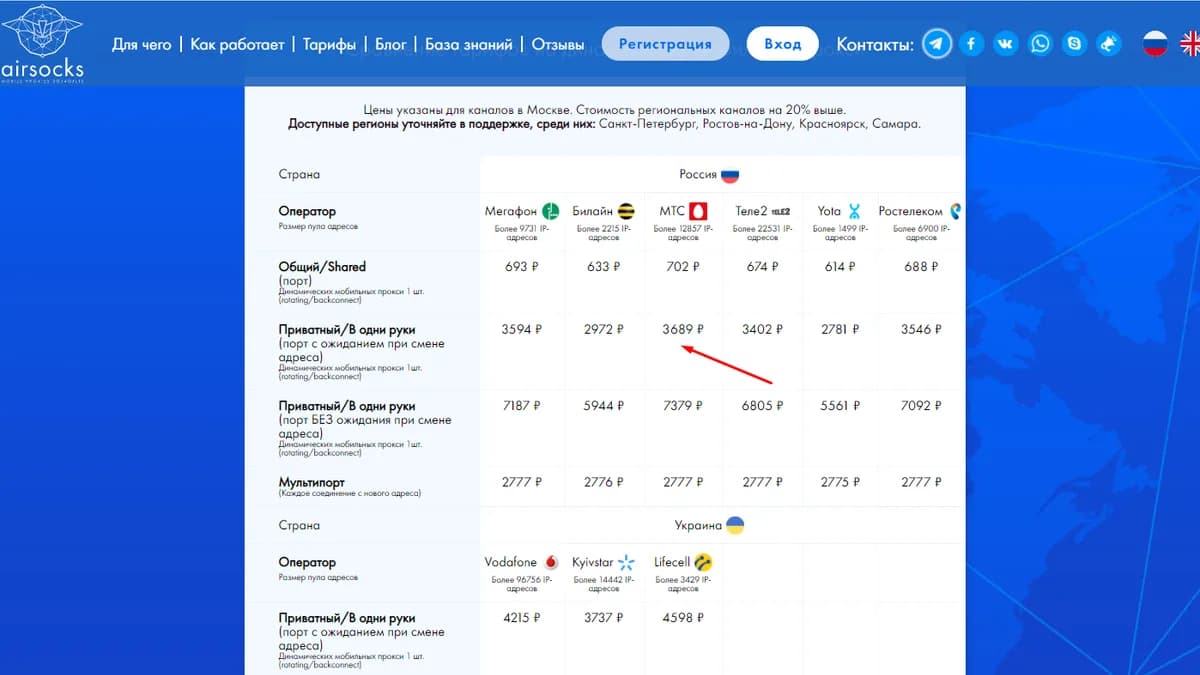1200x675 pixels.
Task: Click the Вход button
Action: (783, 44)
